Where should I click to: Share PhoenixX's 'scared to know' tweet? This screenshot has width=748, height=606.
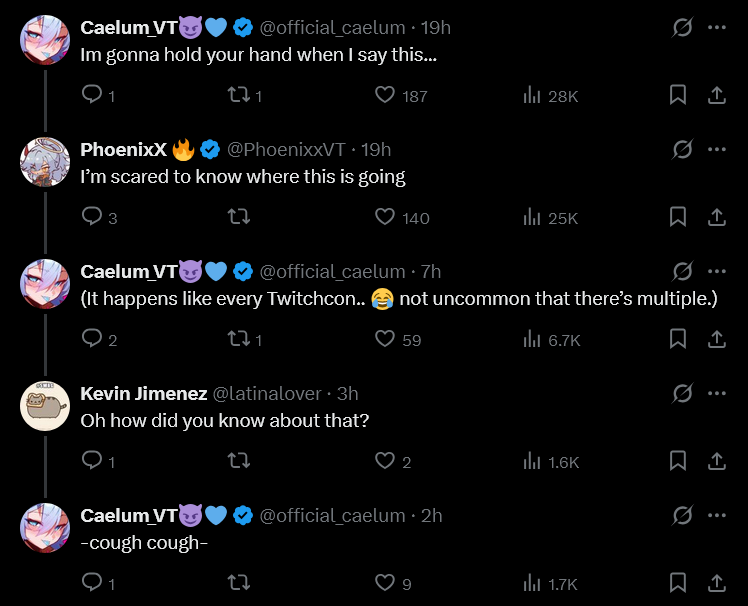click(716, 217)
